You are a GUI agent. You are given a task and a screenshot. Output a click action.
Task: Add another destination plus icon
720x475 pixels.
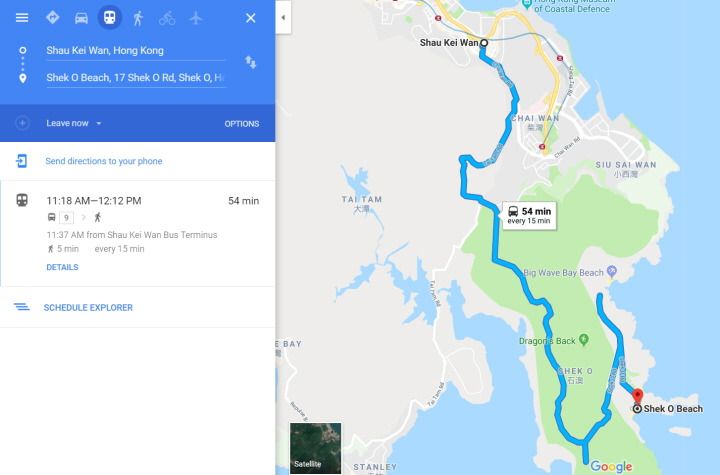[x=22, y=123]
